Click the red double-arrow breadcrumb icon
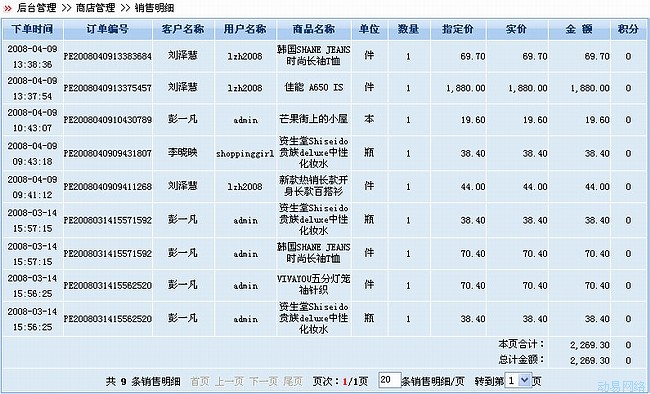 click(7, 8)
